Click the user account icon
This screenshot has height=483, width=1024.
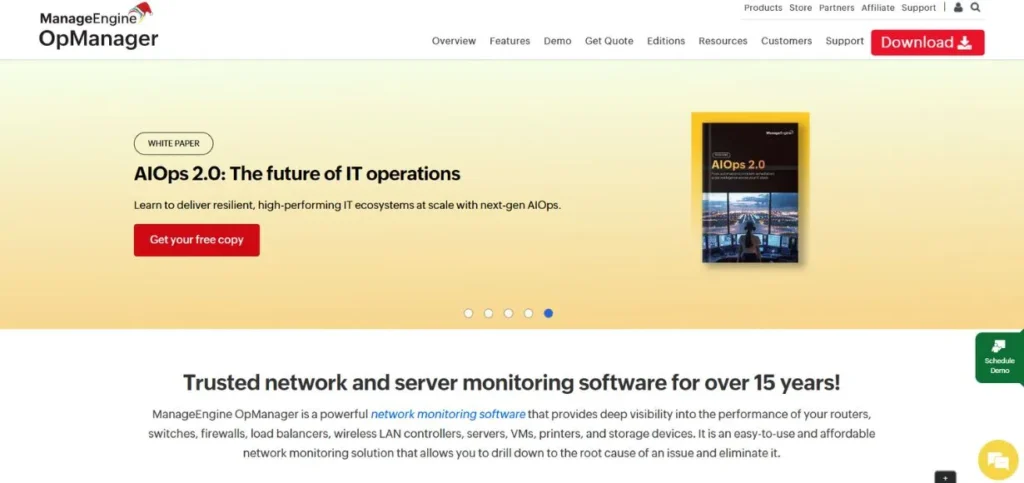pos(958,8)
